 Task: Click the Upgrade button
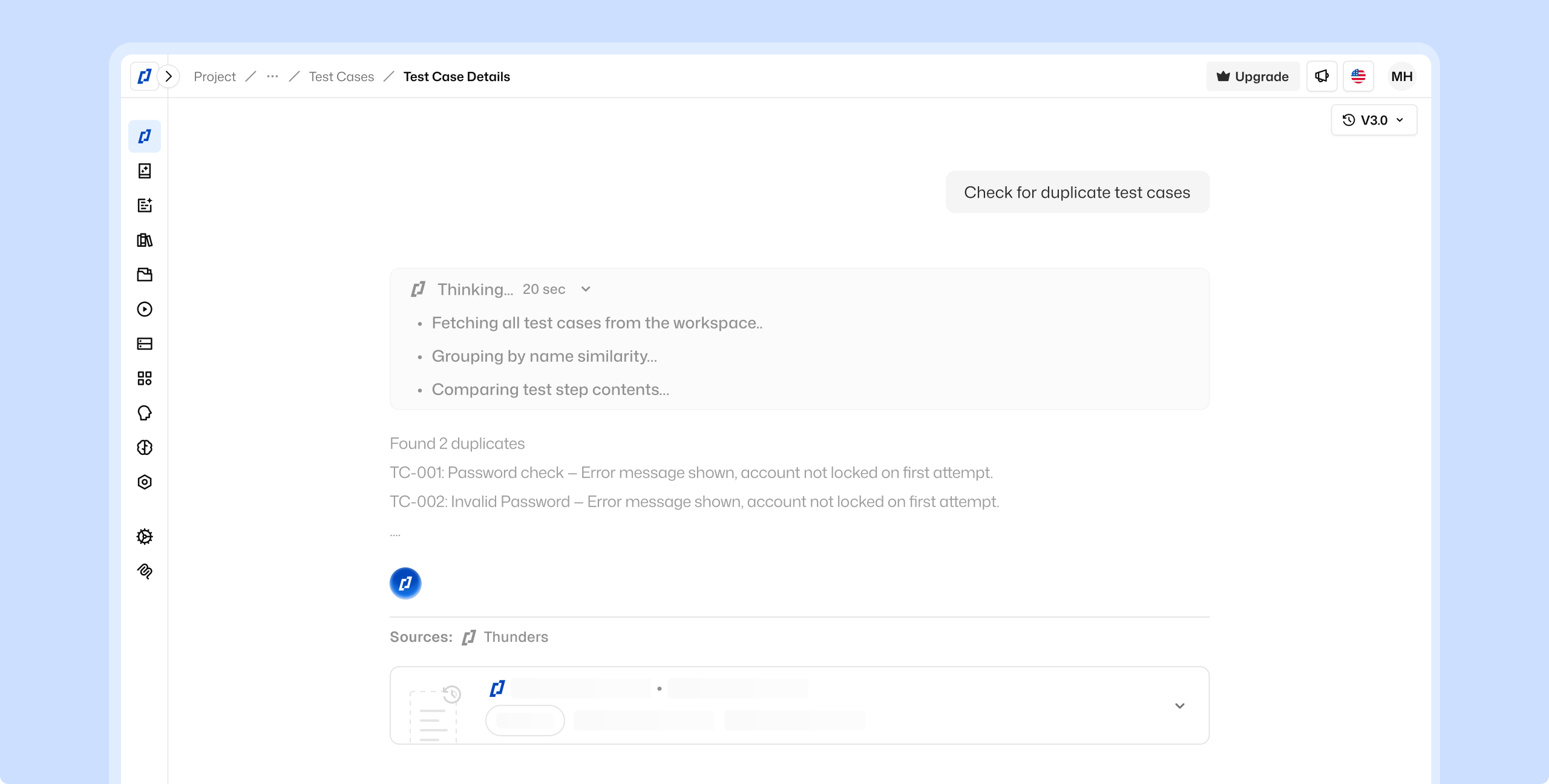(x=1253, y=76)
